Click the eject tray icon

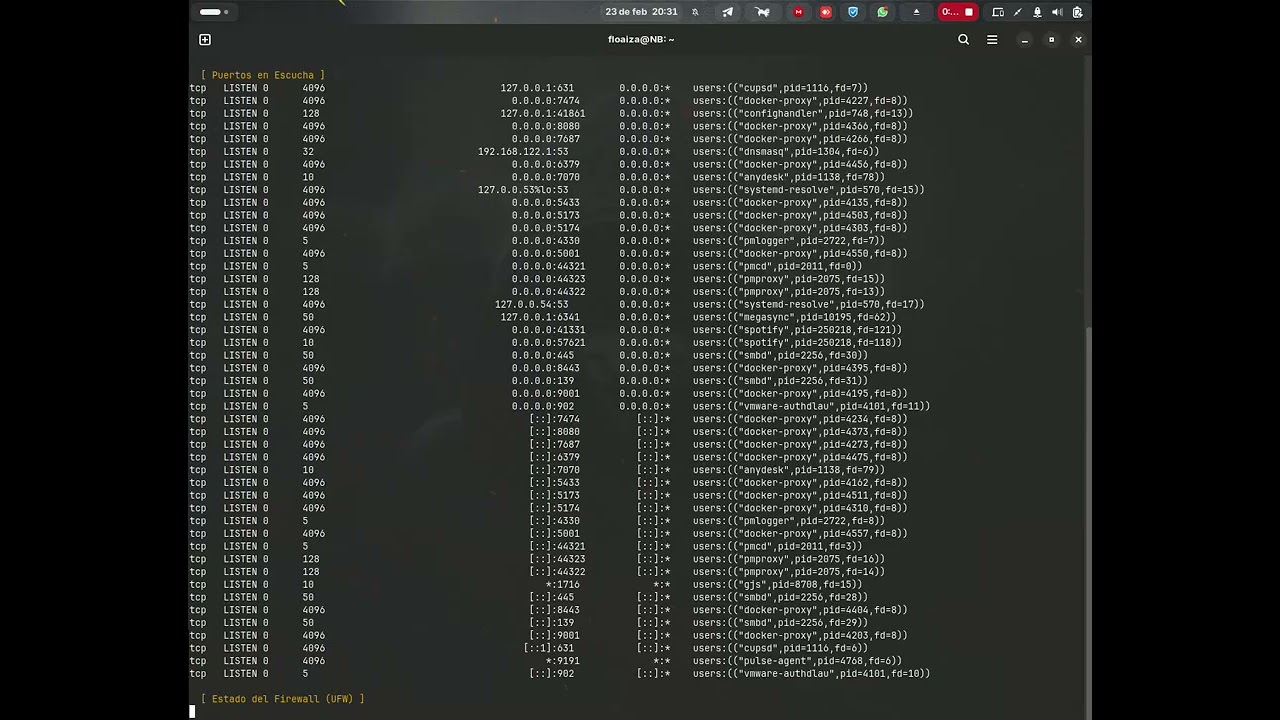pyautogui.click(x=916, y=12)
